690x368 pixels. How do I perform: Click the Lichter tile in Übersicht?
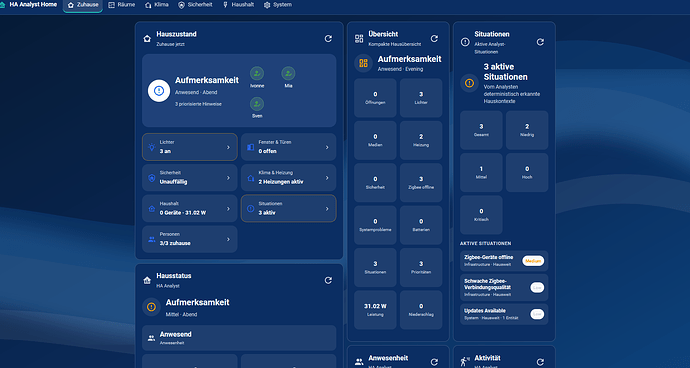click(421, 98)
